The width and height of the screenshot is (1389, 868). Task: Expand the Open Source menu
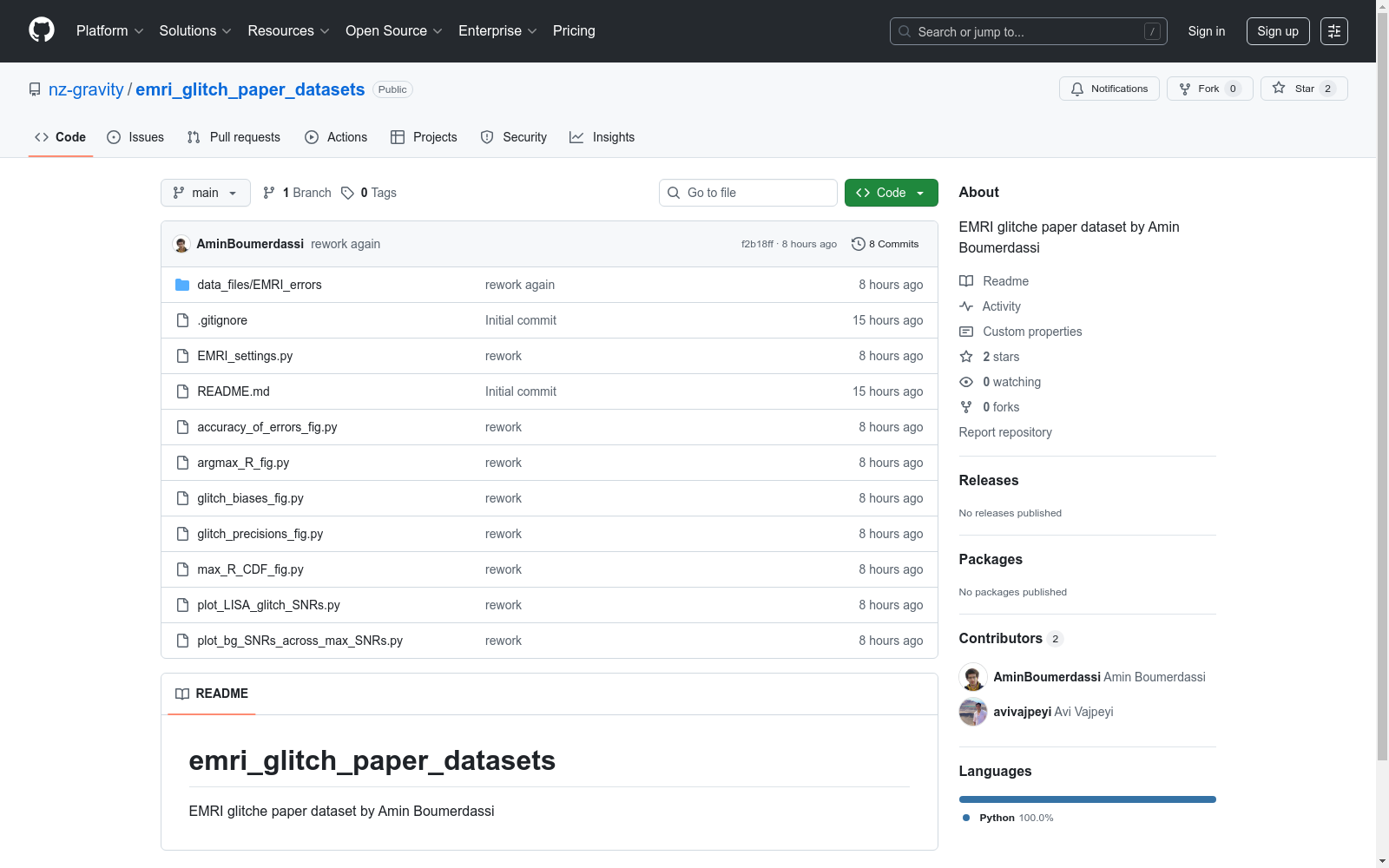[x=394, y=31]
